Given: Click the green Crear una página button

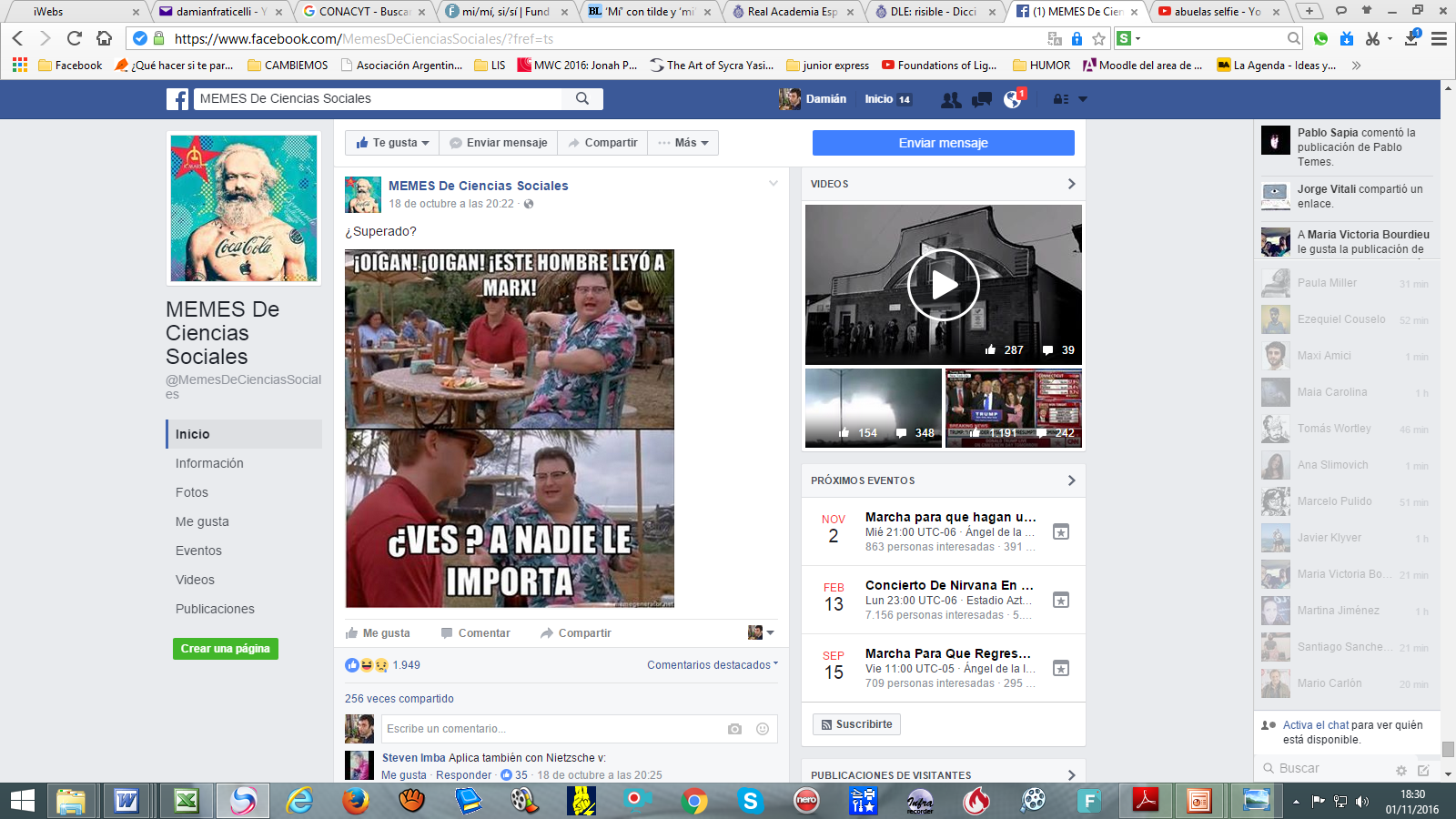Looking at the screenshot, I should [225, 649].
